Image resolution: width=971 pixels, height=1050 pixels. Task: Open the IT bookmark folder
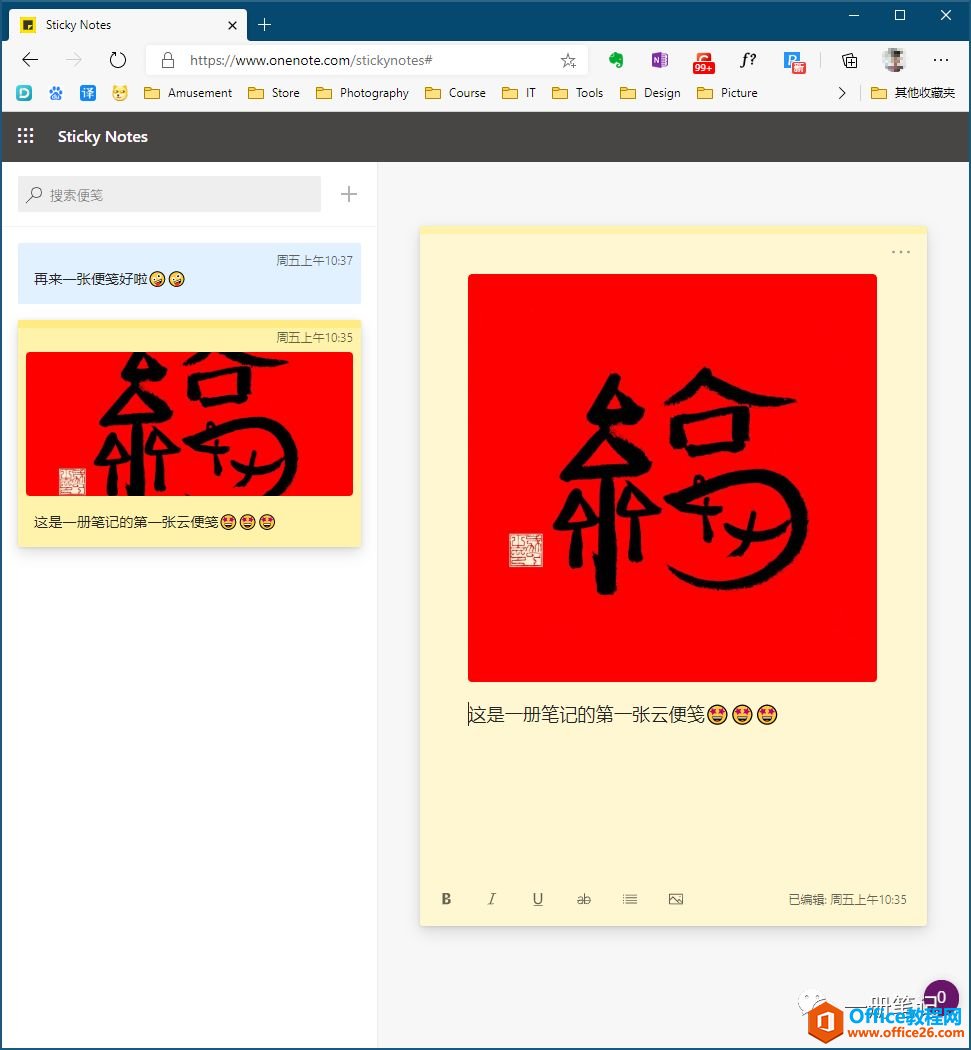519,93
